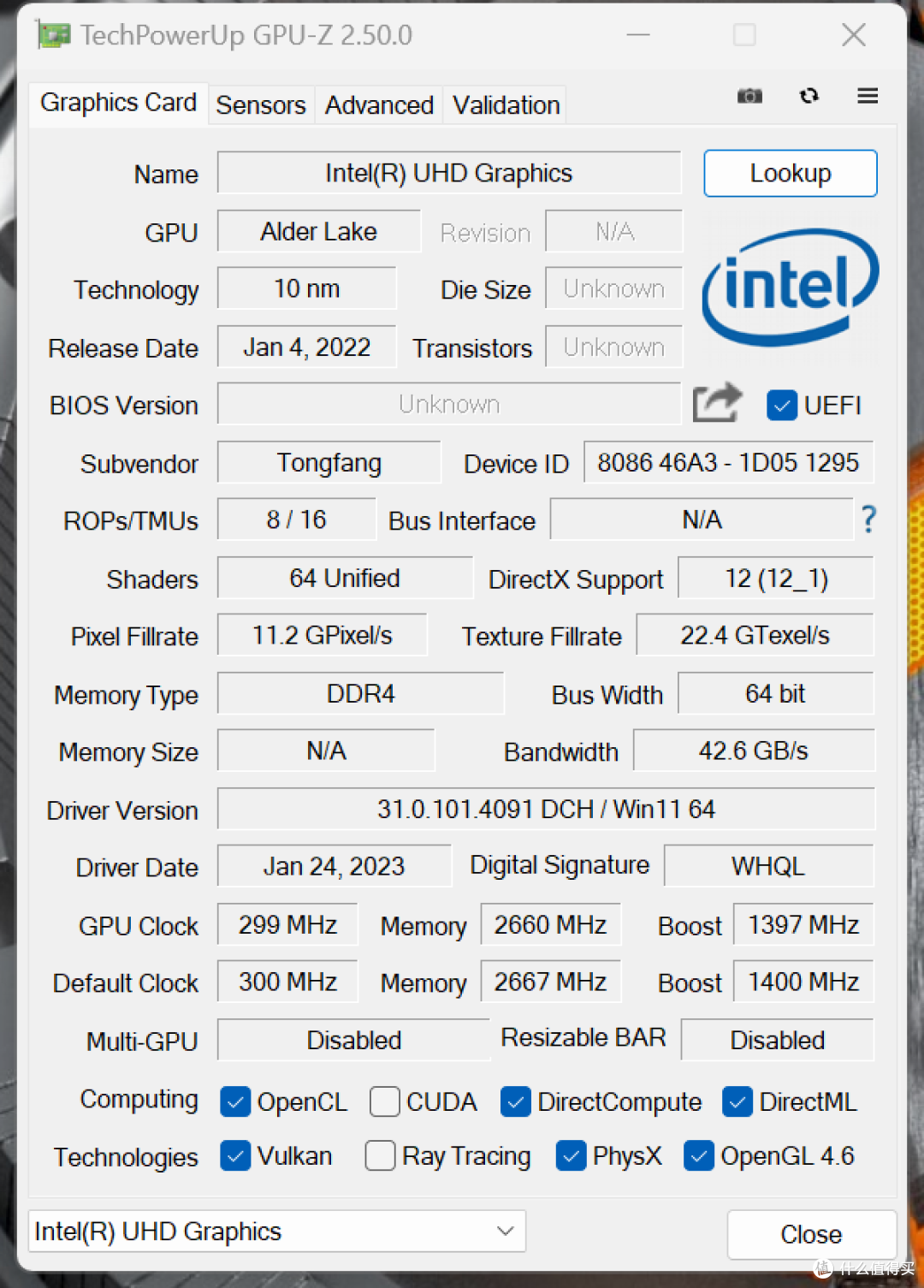Image resolution: width=924 pixels, height=1288 pixels.
Task: Click the Release Date field Jan 4, 2022
Action: (x=307, y=347)
